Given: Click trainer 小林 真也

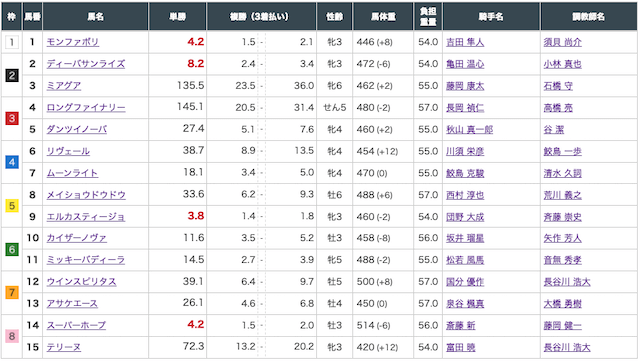Looking at the screenshot, I should 562,64.
